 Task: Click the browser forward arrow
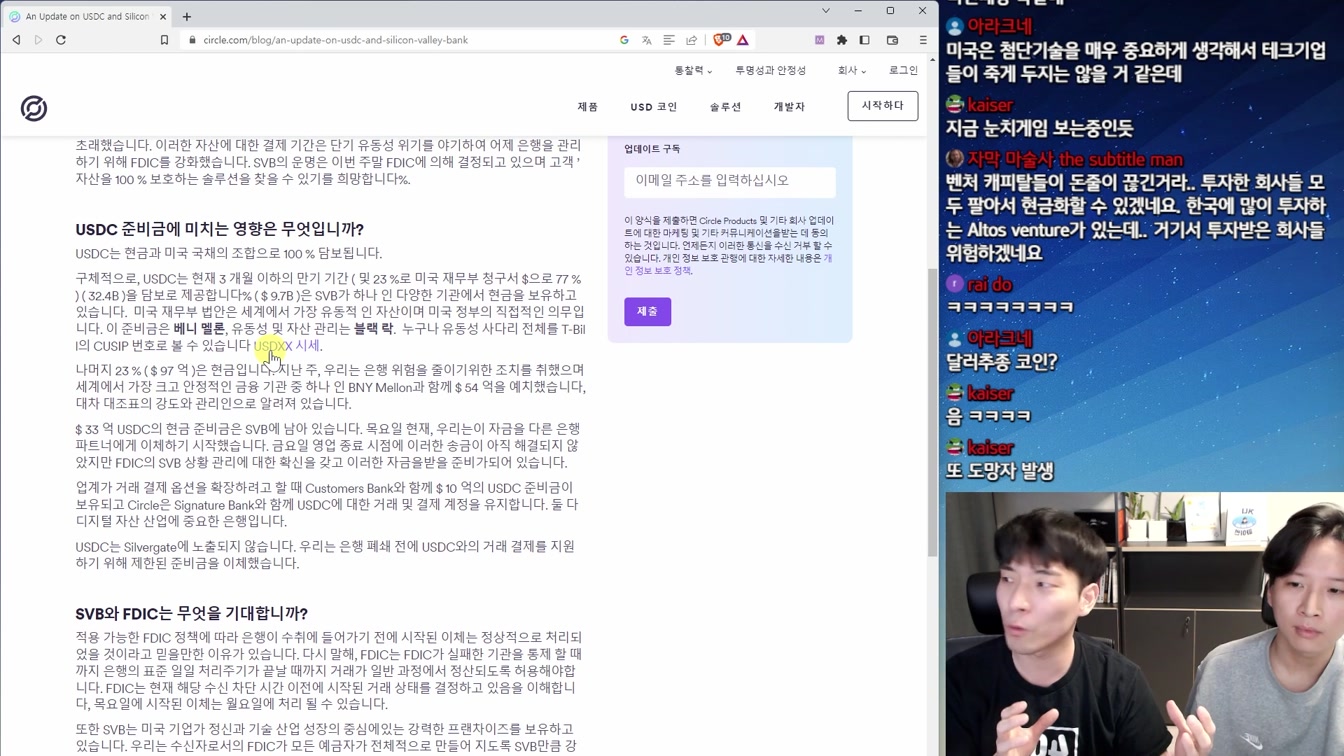(x=38, y=40)
